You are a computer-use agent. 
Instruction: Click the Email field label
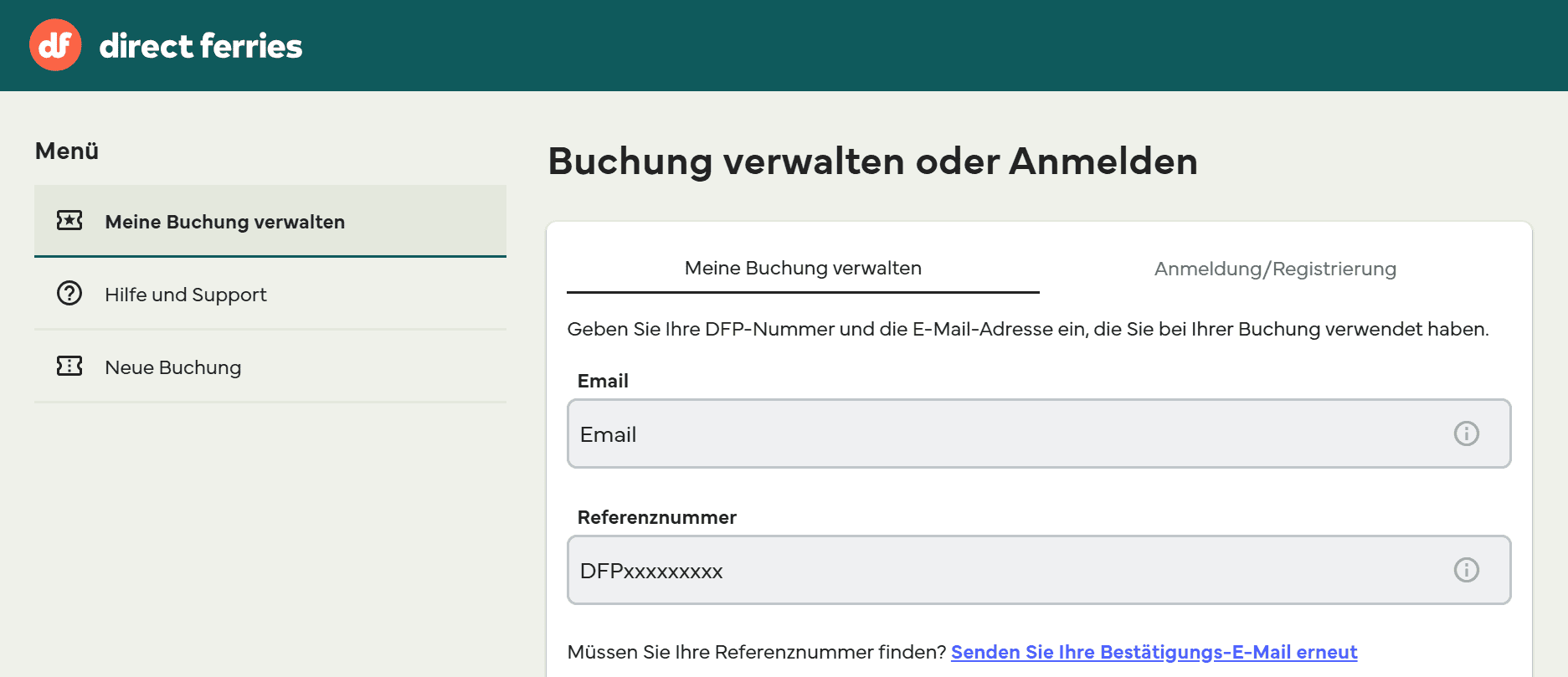pyautogui.click(x=603, y=381)
